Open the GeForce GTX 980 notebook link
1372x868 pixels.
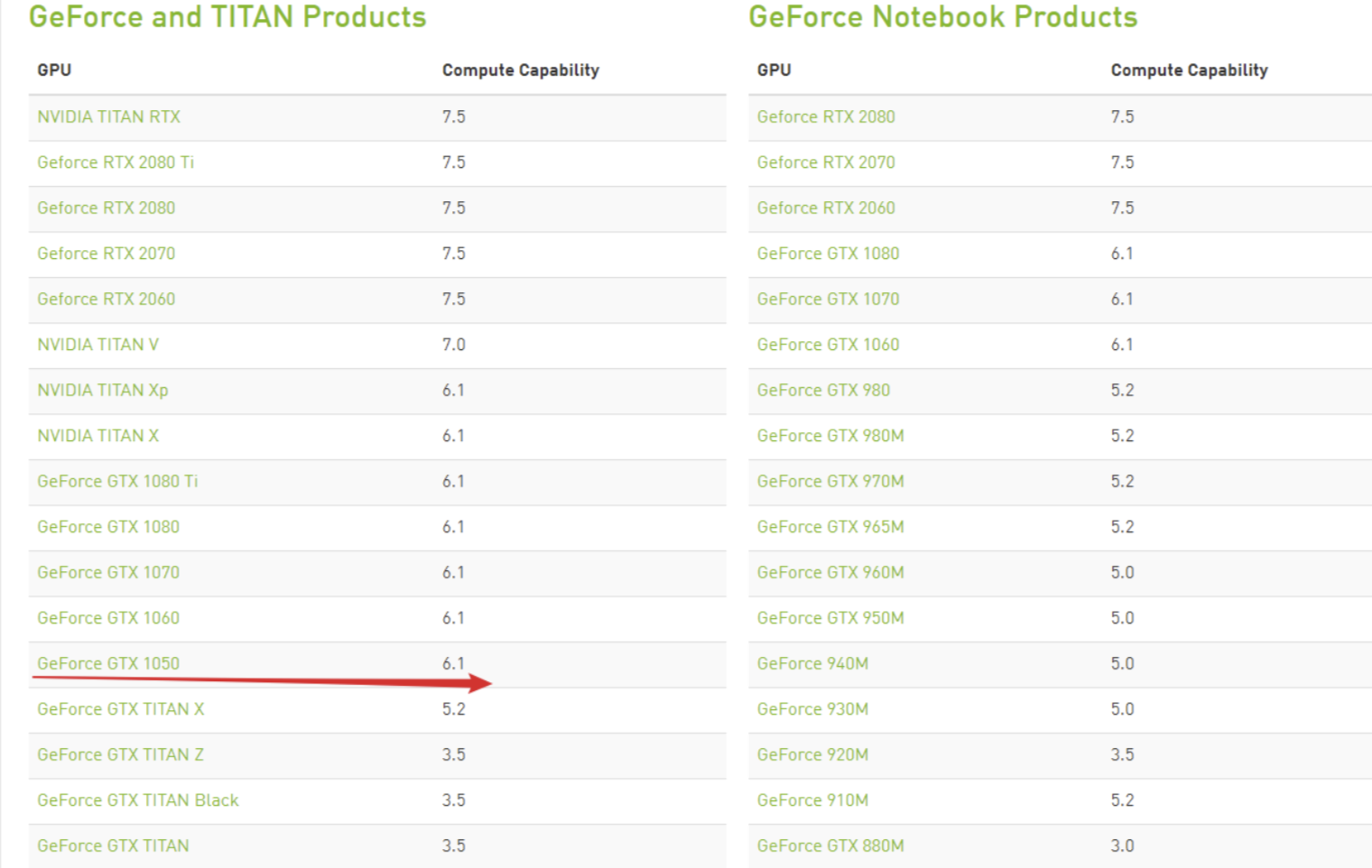(823, 390)
